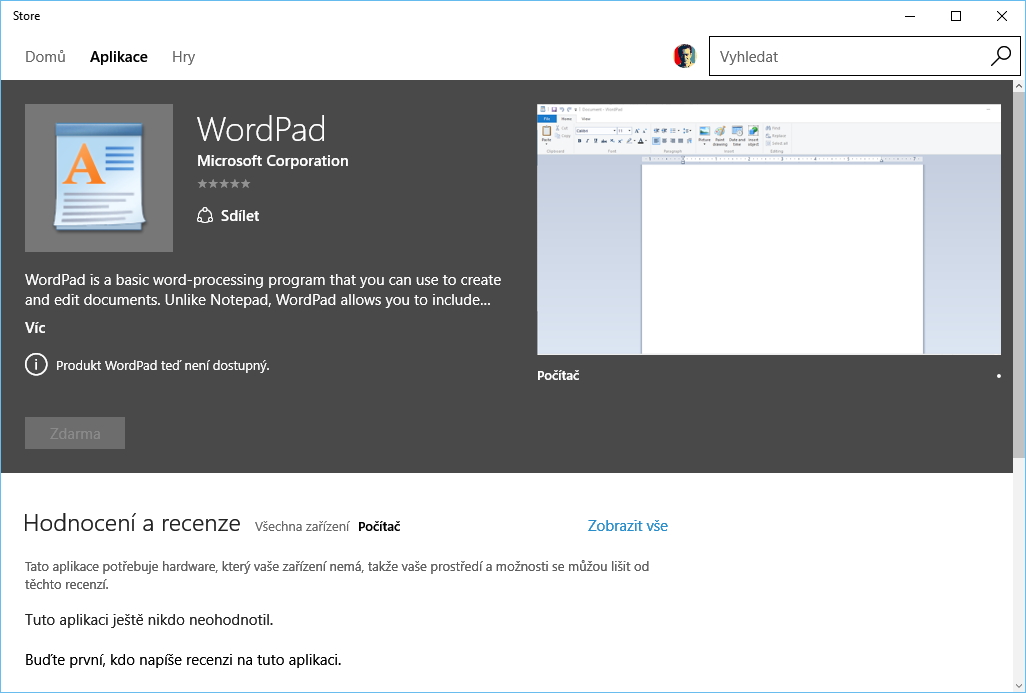Click the screenshot carousel dot indicator
This screenshot has width=1026, height=693.
[x=998, y=376]
